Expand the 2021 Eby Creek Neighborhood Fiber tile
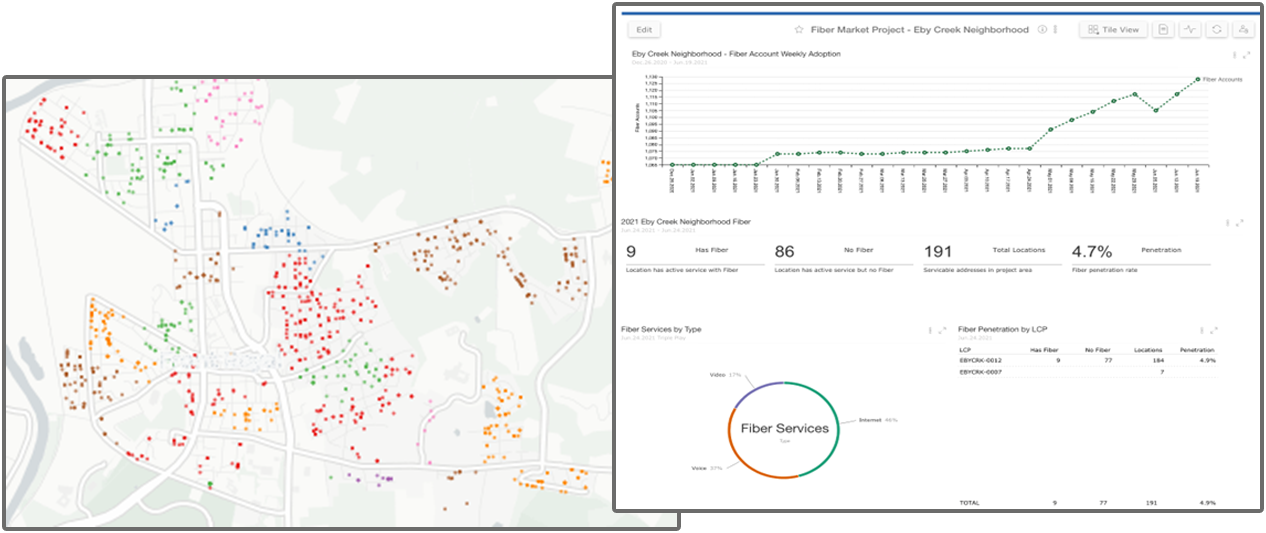This screenshot has height=533, width=1266. [1240, 223]
